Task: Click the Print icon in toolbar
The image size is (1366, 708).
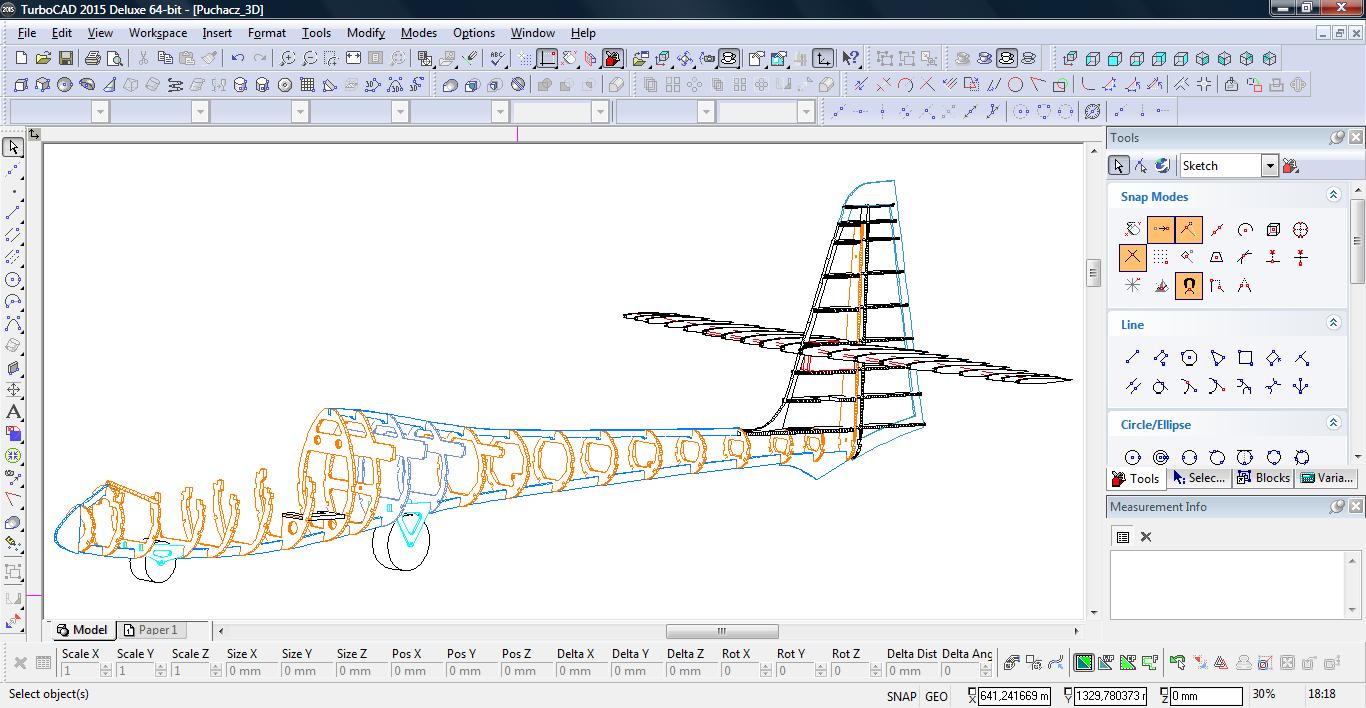Action: pyautogui.click(x=93, y=59)
